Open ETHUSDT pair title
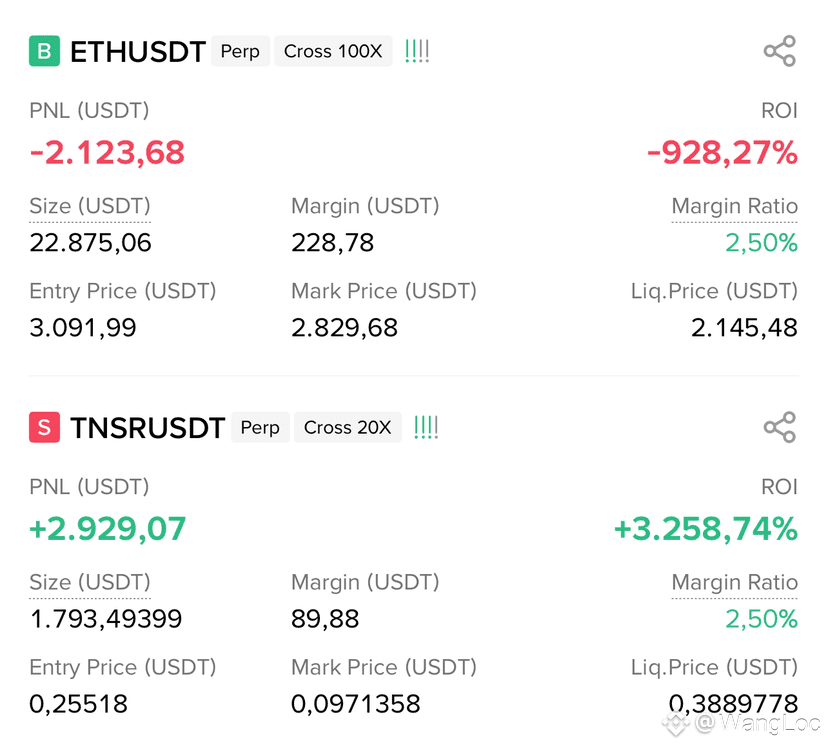 pos(138,52)
